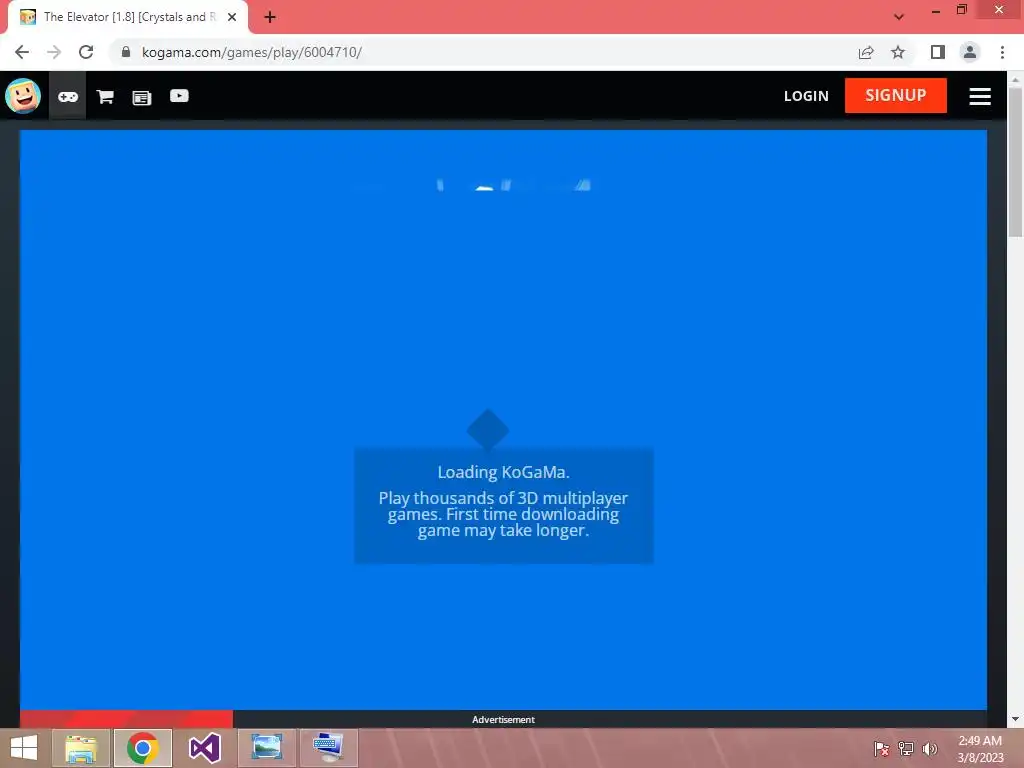Click the Loading KoGaMa message box
The height and width of the screenshot is (768, 1024).
point(504,504)
